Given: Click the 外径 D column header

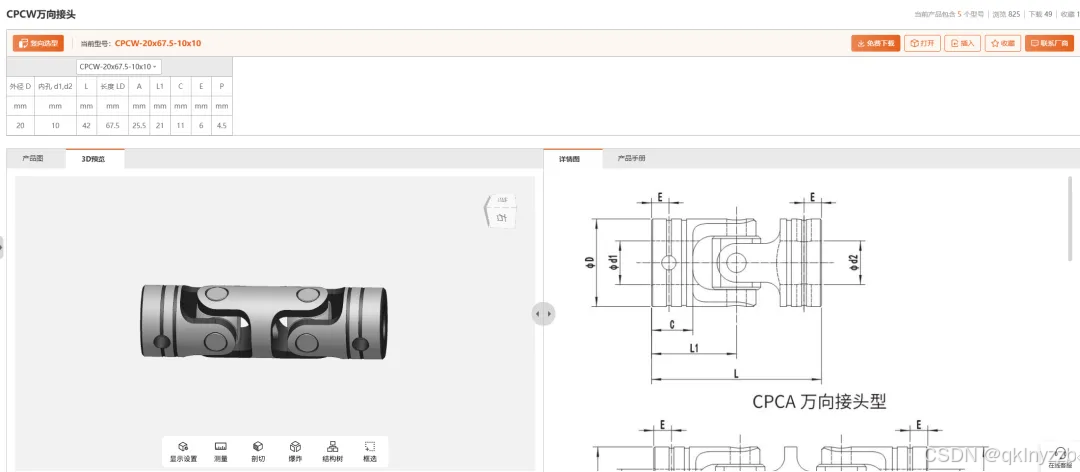Looking at the screenshot, I should (x=20, y=86).
